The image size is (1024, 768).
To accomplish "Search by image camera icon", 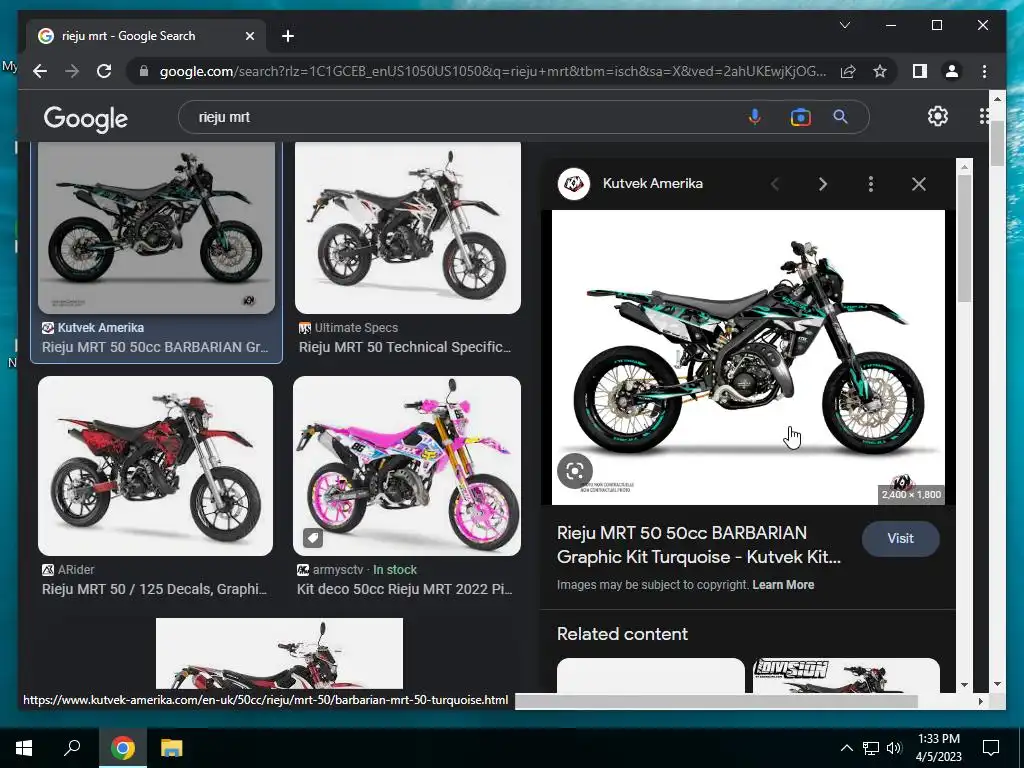I will pyautogui.click(x=800, y=118).
